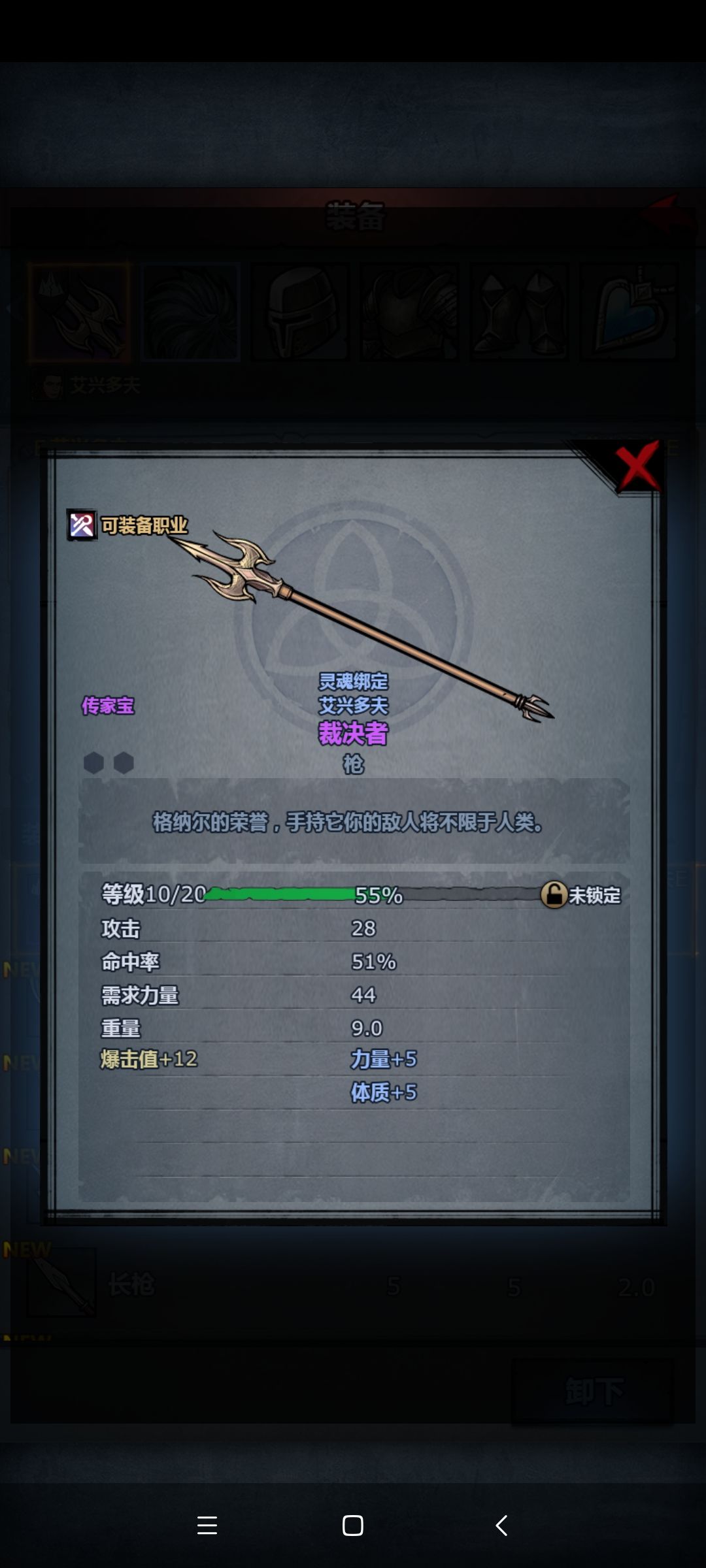Tap the 未锁定 lock status label
Viewport: 706px width, 1568px height.
pyautogui.click(x=594, y=895)
